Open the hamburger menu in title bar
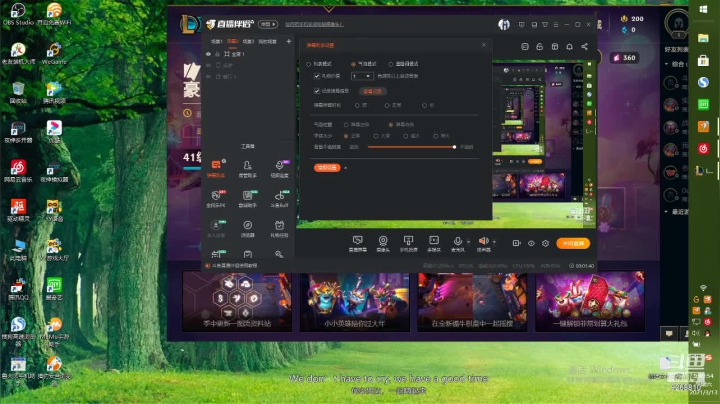The width and height of the screenshot is (720, 404). [x=556, y=24]
